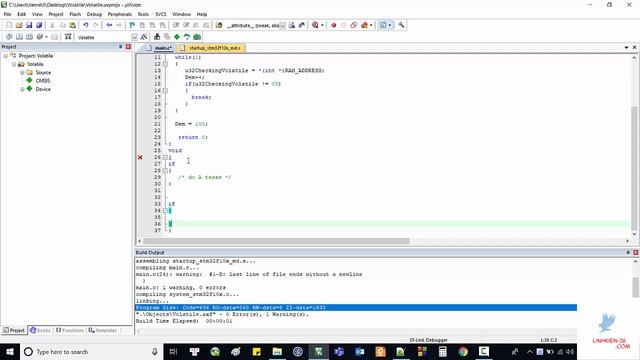The width and height of the screenshot is (640, 360).
Task: Insert a bookmark with the flag icon
Action: pyautogui.click(x=132, y=25)
